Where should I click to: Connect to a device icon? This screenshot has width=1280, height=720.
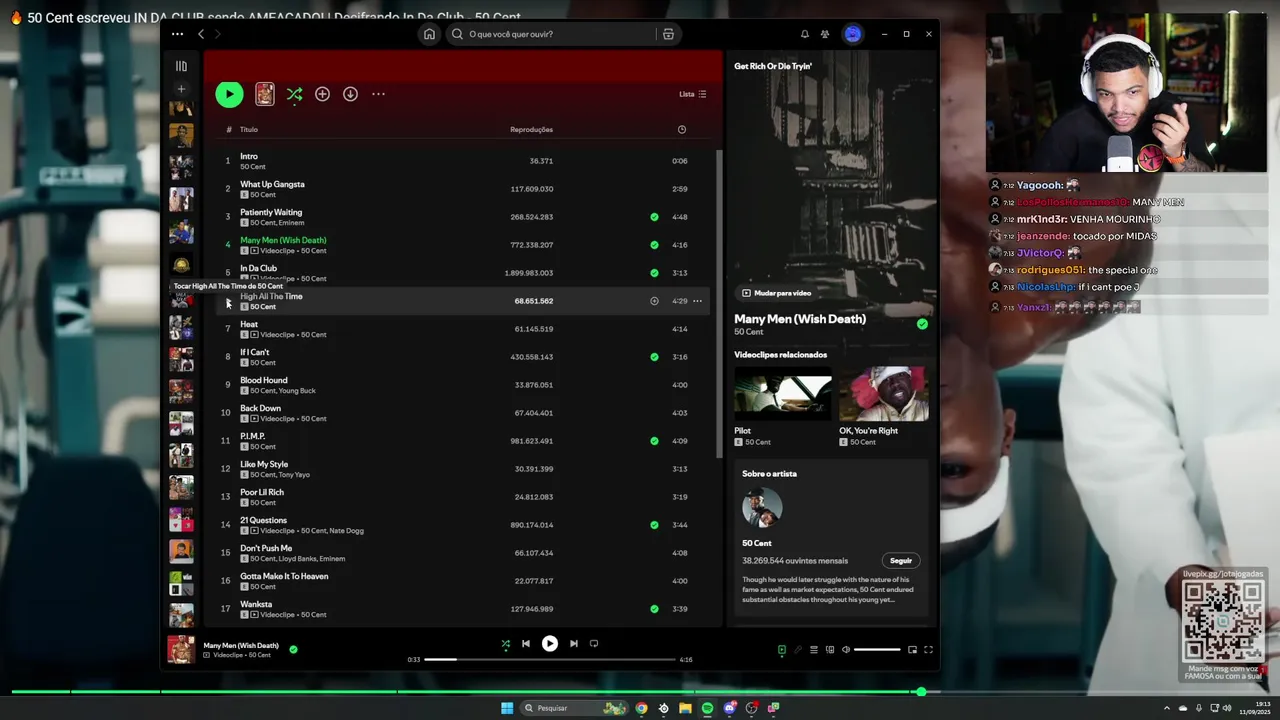pyautogui.click(x=830, y=650)
